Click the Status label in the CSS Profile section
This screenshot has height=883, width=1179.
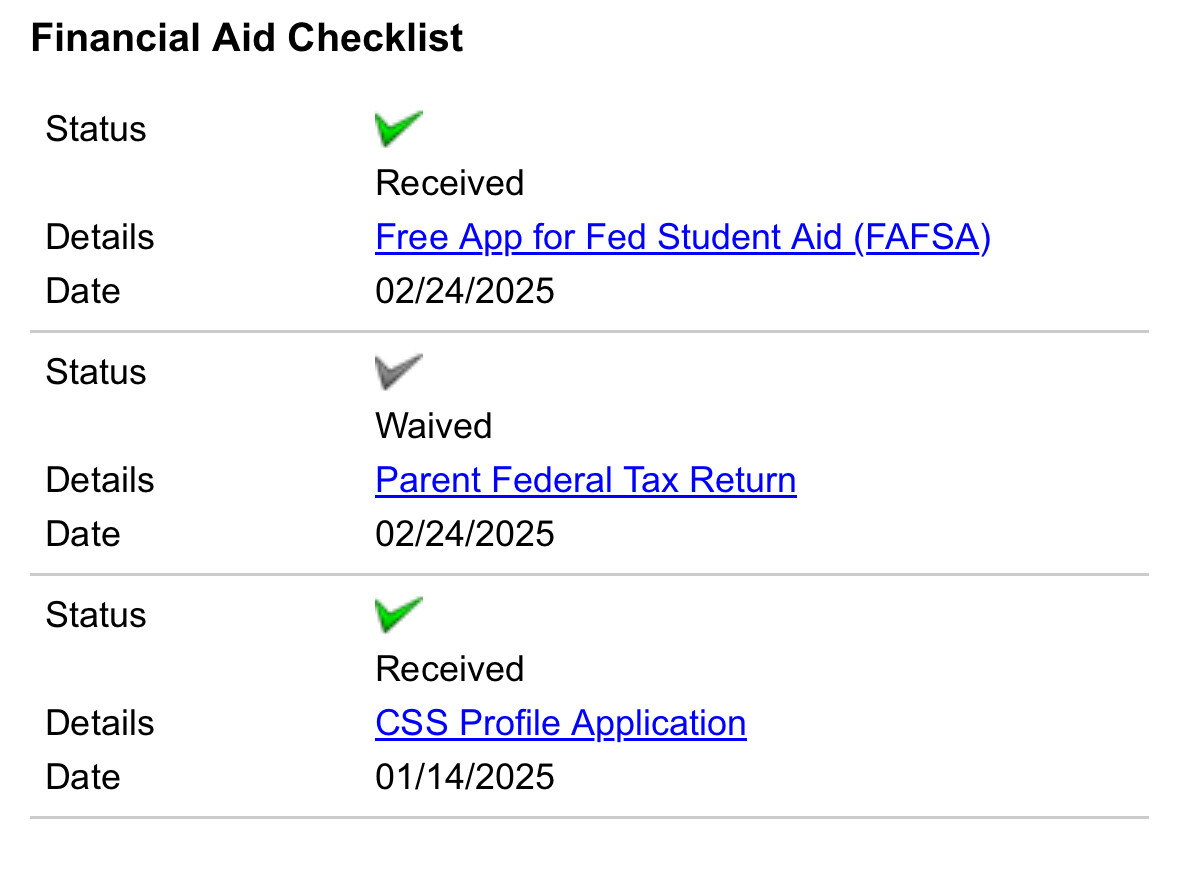95,615
